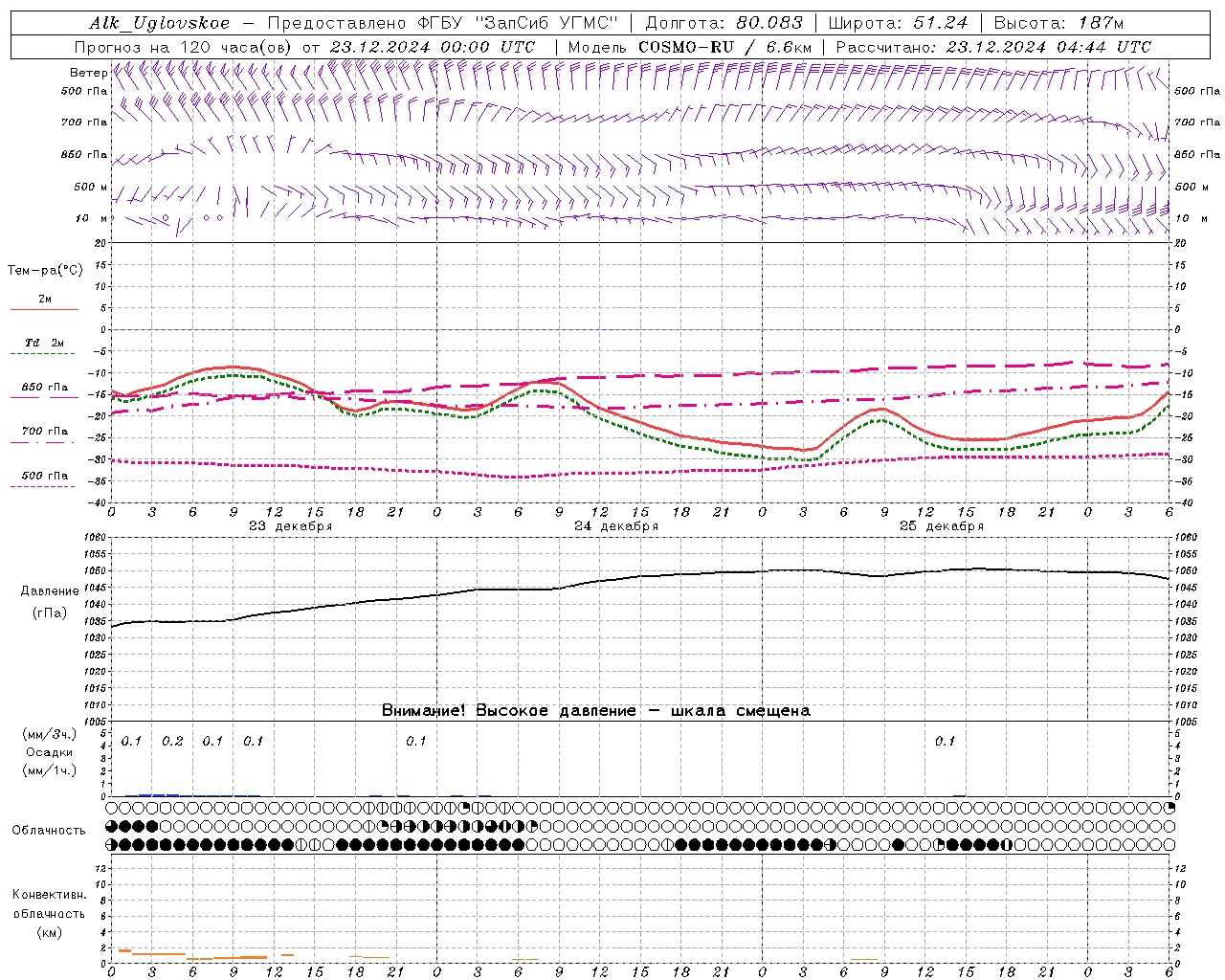Click the black pressure curve
Viewport: 1225px width, 980px height.
(639, 577)
